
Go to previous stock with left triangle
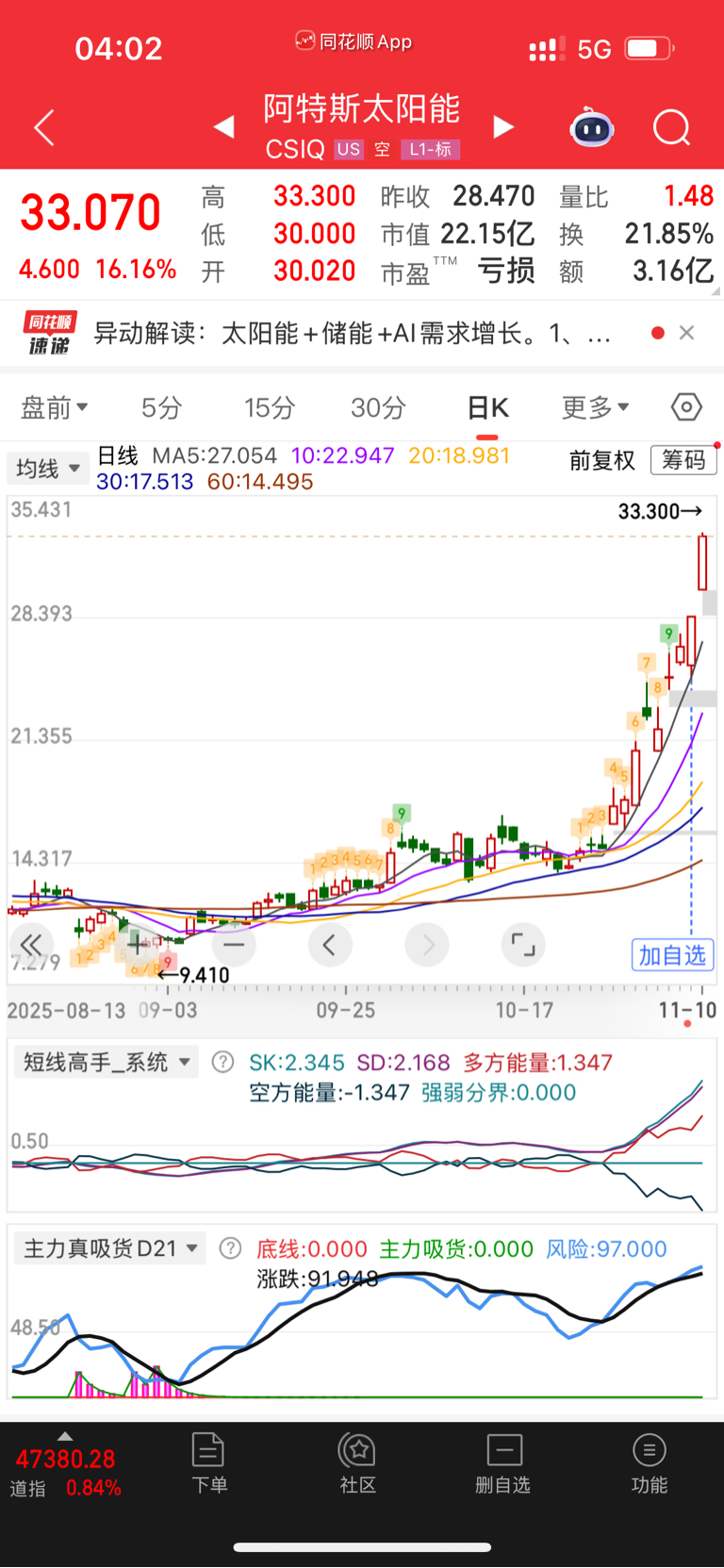(223, 126)
